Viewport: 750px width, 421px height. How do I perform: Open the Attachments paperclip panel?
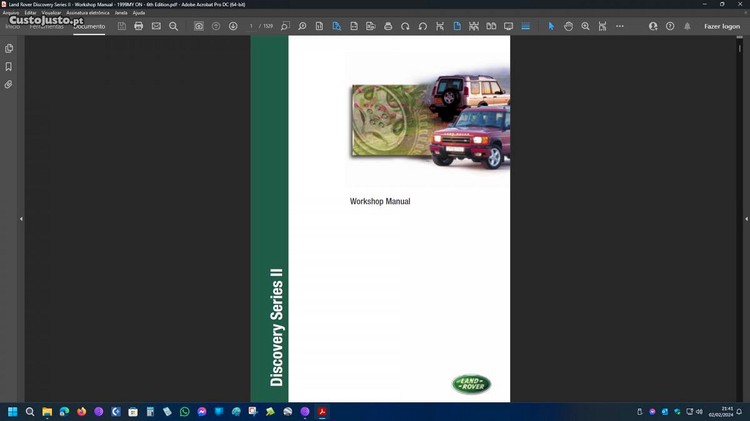point(9,84)
